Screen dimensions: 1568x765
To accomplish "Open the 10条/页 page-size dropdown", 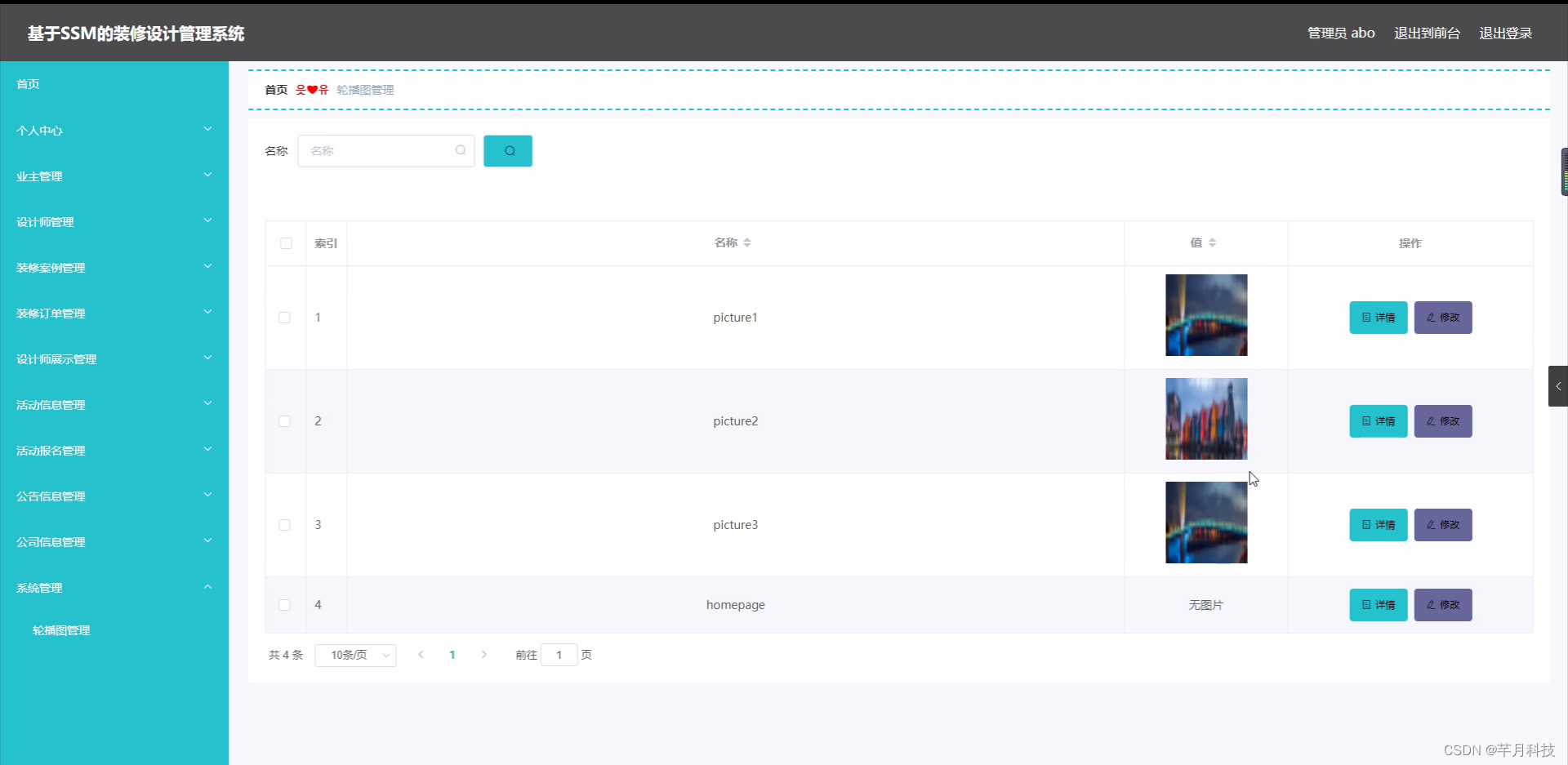I will click(354, 655).
